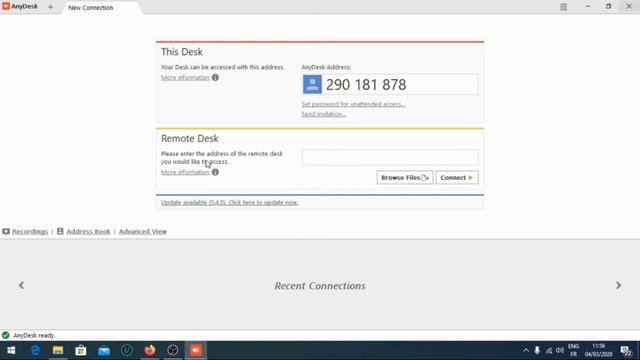Open the volume control in tray
This screenshot has height=360, width=640.
click(x=560, y=351)
